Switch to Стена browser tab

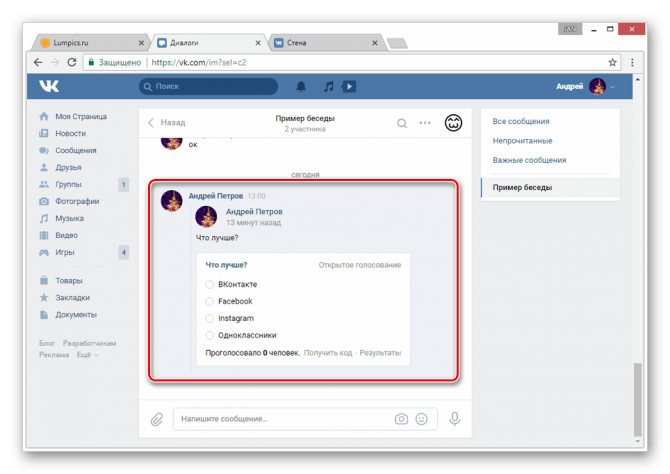[x=325, y=43]
